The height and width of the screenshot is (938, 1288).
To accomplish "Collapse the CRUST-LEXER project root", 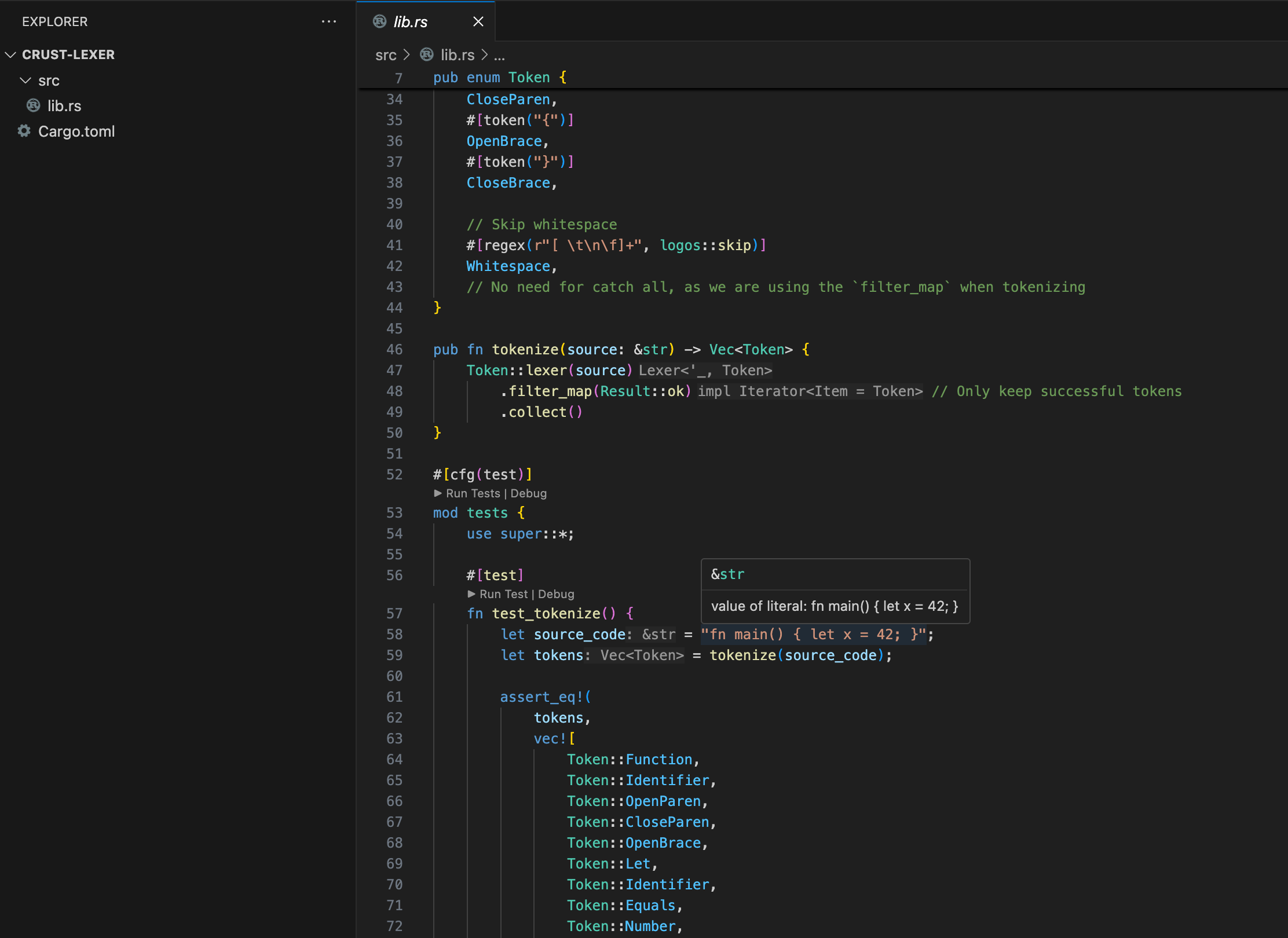I will coord(10,54).
